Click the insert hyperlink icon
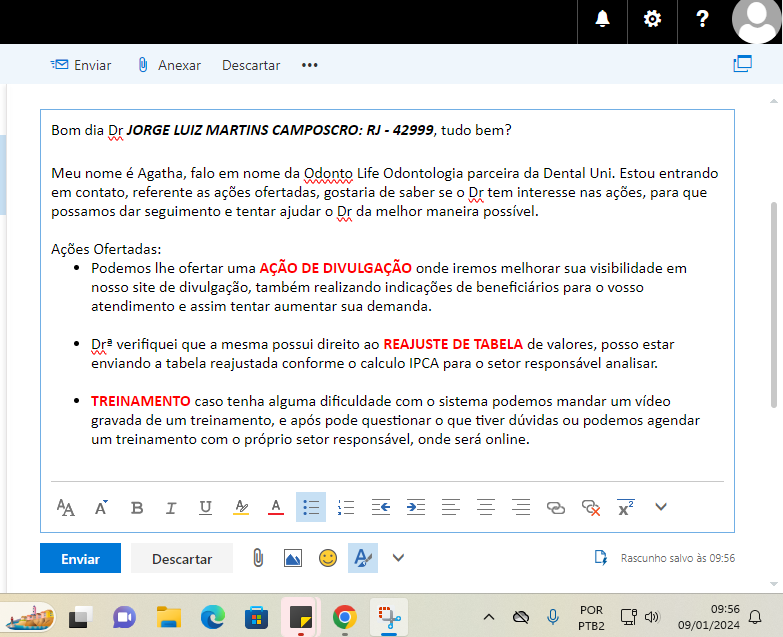Screen dimensions: 783x637 (x=556, y=508)
